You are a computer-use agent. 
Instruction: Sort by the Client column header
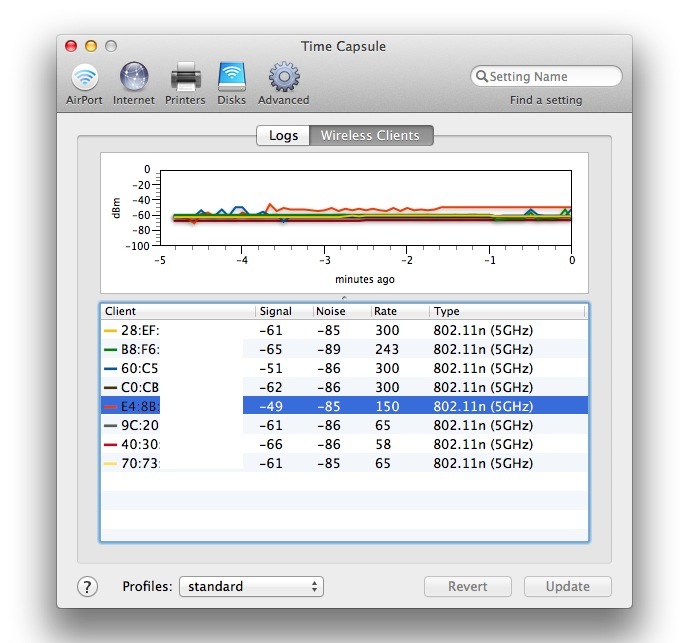click(178, 311)
